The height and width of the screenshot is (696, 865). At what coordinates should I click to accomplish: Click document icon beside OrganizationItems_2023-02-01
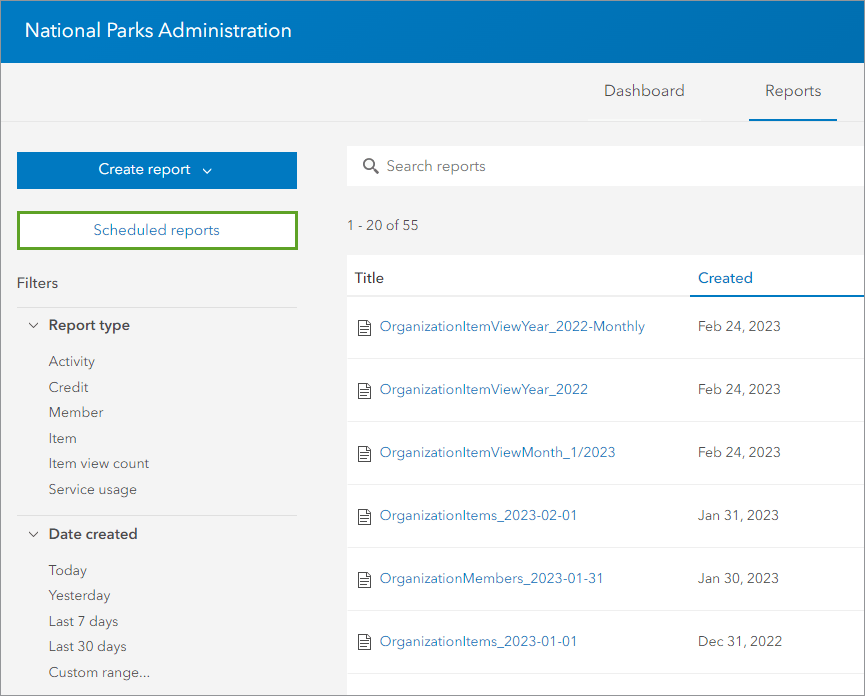pos(365,516)
